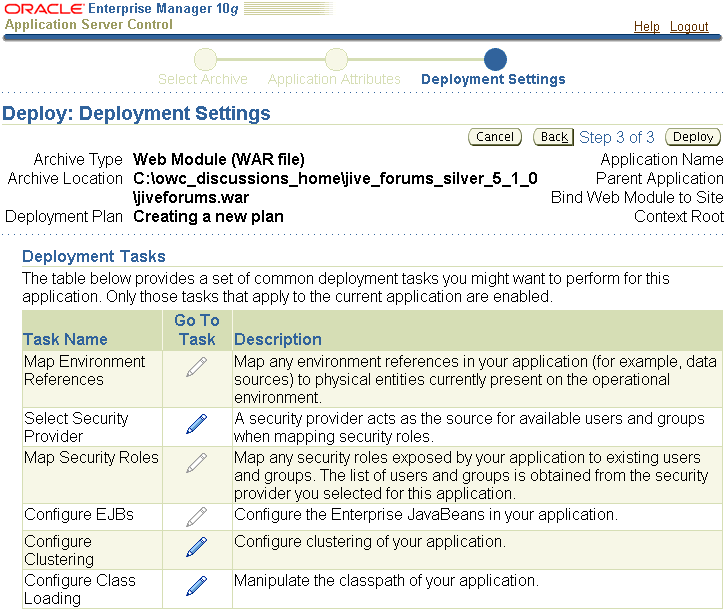Click the Deploy button
Viewport: 727px width, 613px height.
[x=693, y=137]
